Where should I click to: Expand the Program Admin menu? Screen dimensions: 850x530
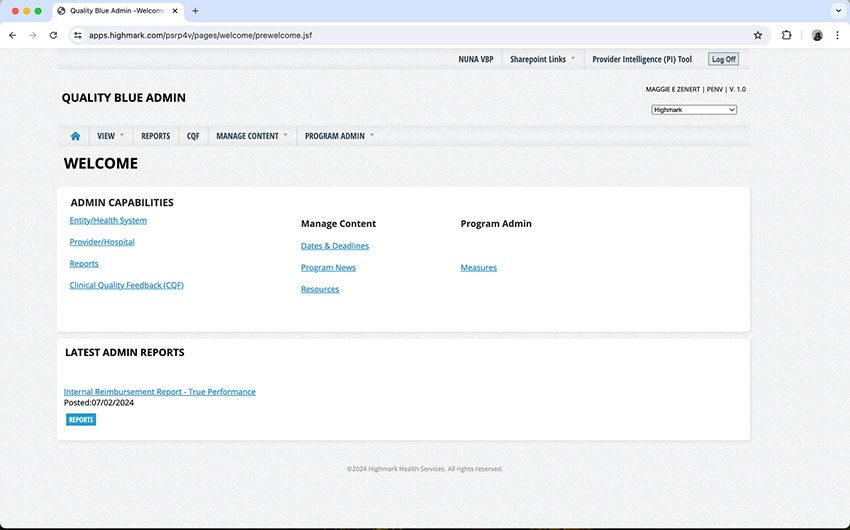tap(339, 136)
